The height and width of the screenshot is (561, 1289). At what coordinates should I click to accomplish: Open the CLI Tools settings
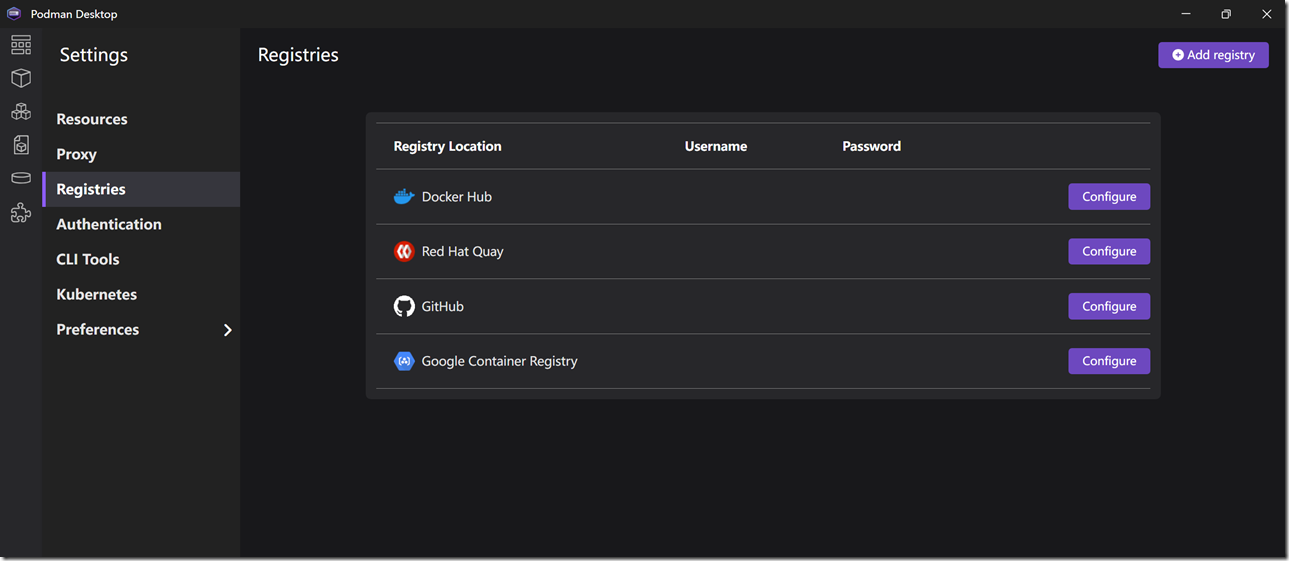[88, 259]
